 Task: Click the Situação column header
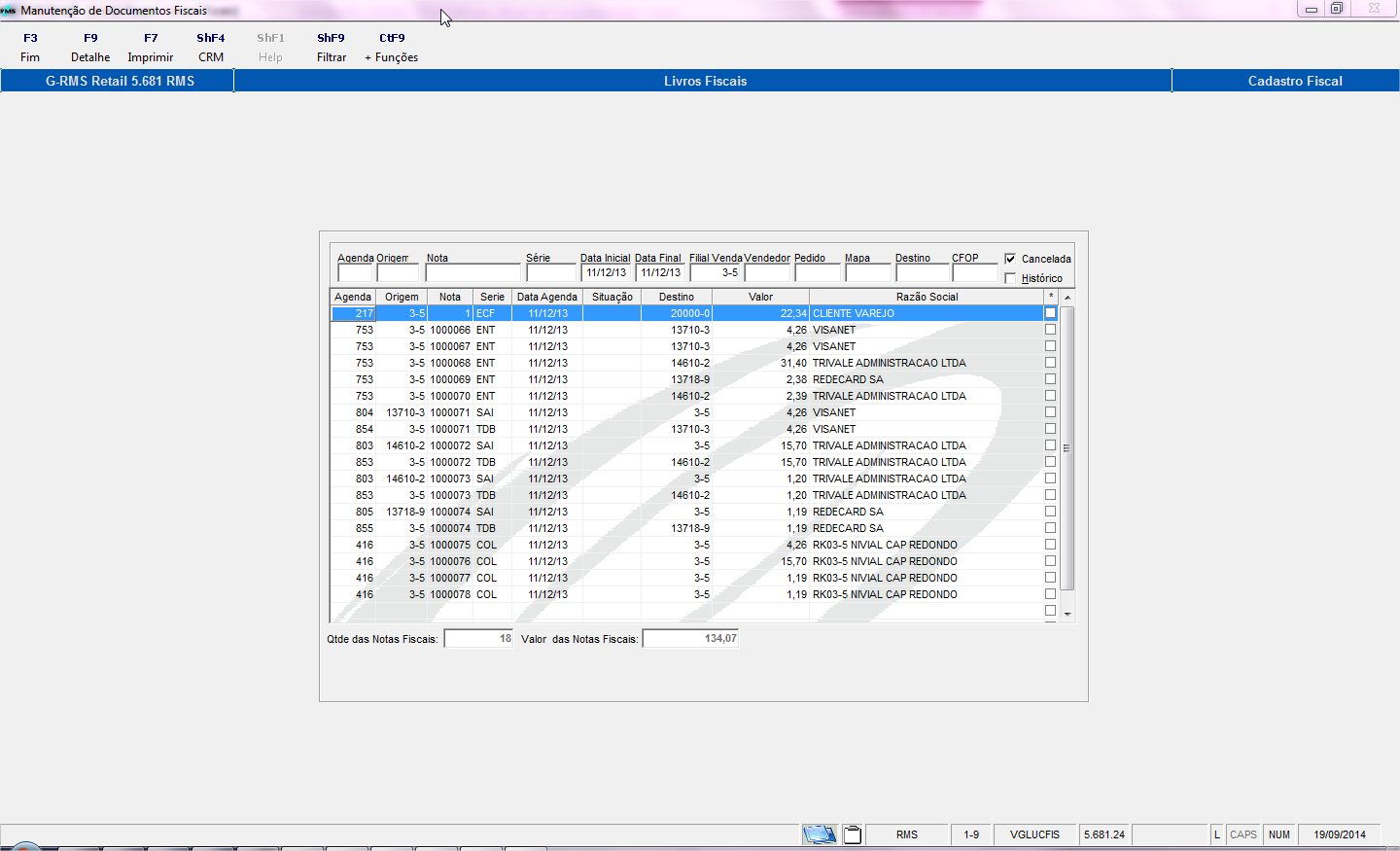612,297
